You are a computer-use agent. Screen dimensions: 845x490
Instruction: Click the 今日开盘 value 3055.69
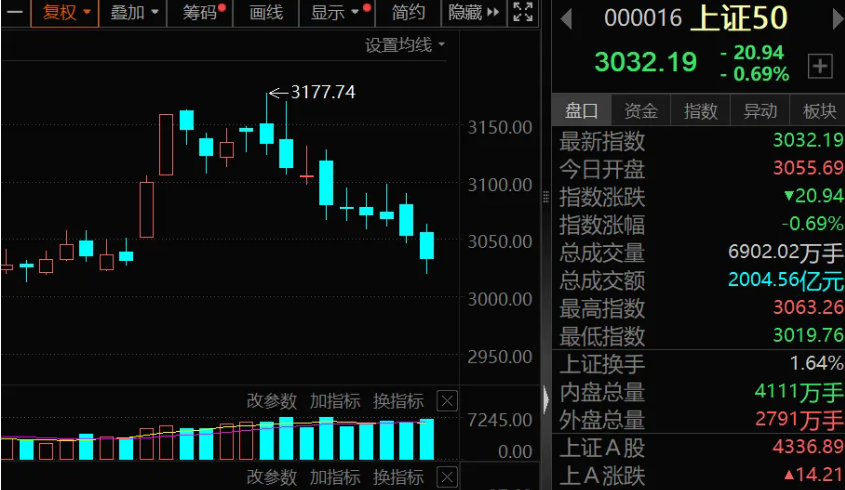click(x=808, y=168)
